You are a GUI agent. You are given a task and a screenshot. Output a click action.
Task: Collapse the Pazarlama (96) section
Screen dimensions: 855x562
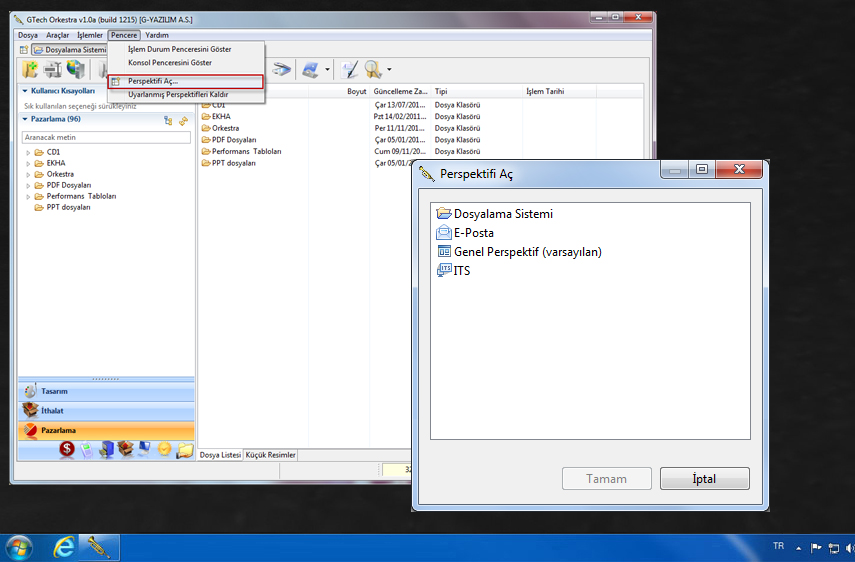point(24,119)
